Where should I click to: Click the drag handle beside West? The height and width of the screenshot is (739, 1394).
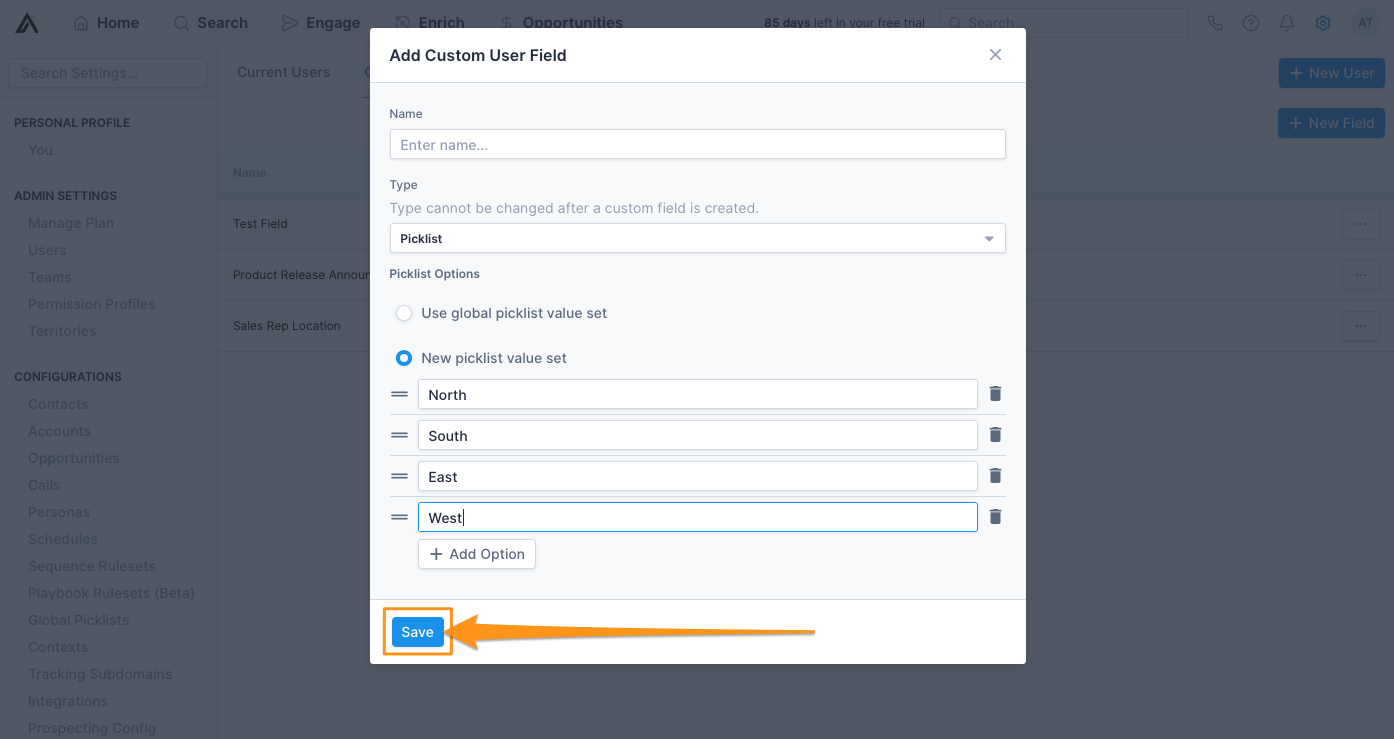pos(399,517)
